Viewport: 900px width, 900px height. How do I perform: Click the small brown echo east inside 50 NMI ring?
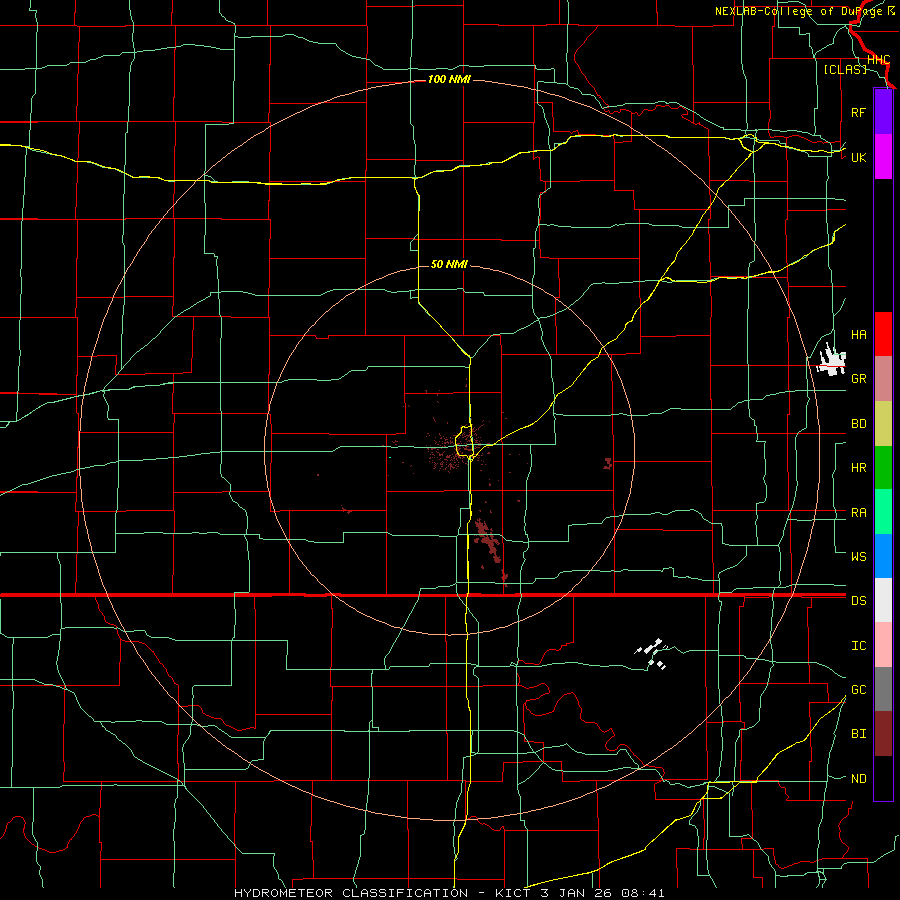pyautogui.click(x=608, y=463)
